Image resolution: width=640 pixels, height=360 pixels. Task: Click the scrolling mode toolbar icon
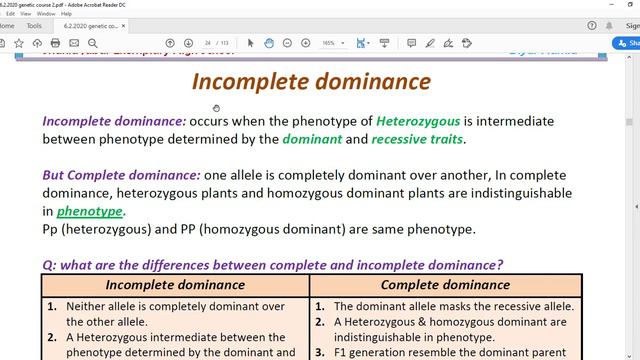384,43
